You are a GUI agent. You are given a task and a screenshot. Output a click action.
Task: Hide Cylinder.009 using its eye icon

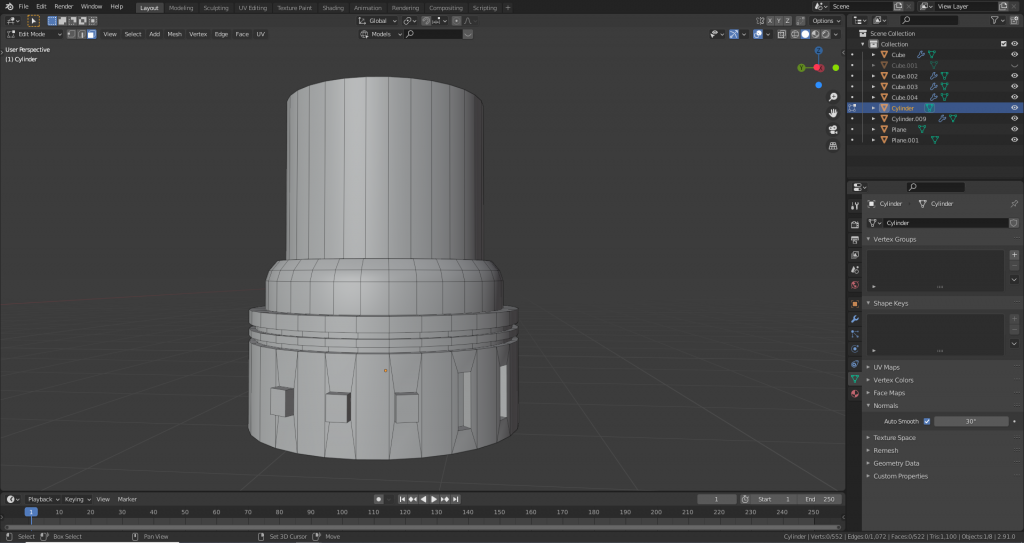1014,119
